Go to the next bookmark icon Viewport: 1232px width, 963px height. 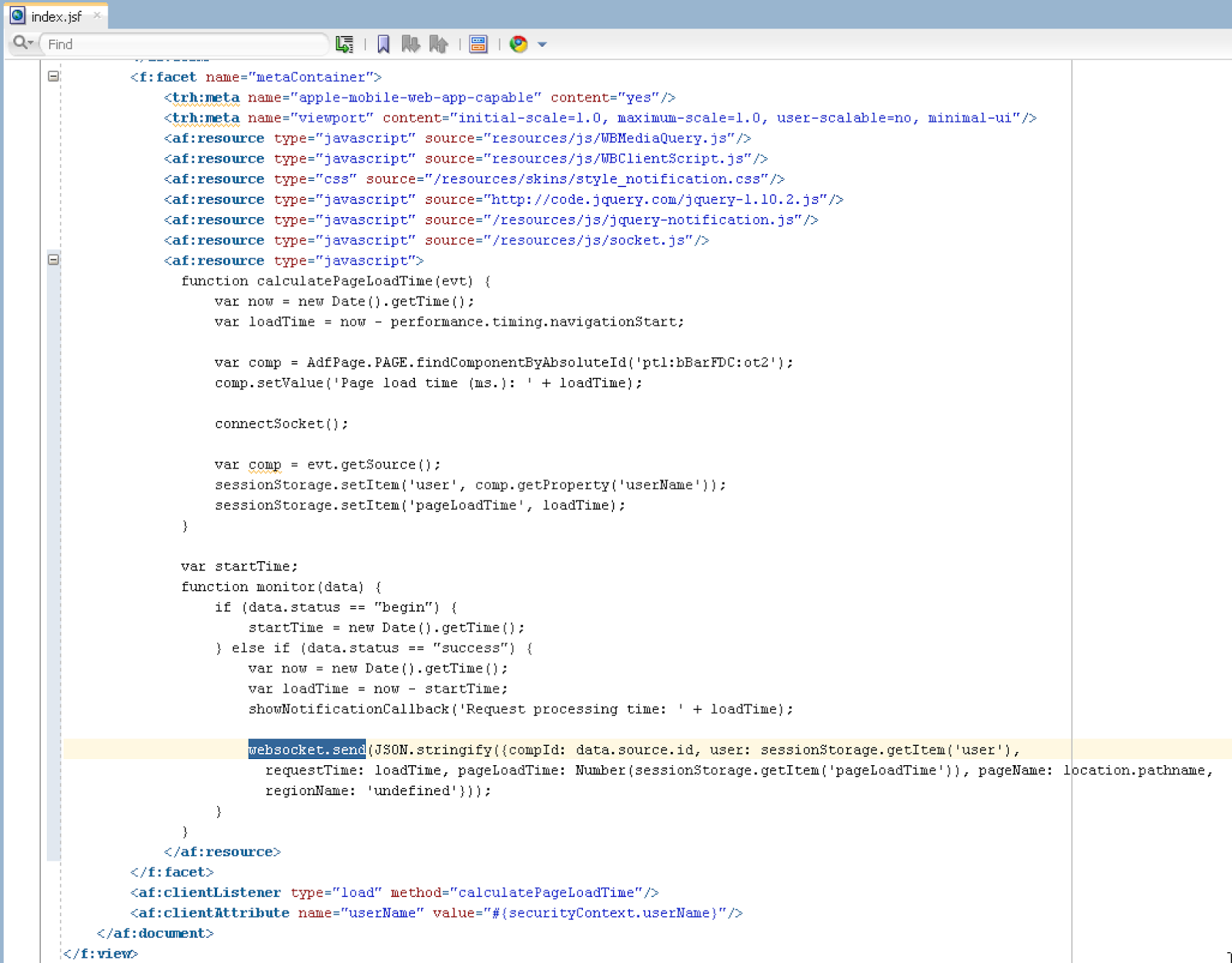410,44
